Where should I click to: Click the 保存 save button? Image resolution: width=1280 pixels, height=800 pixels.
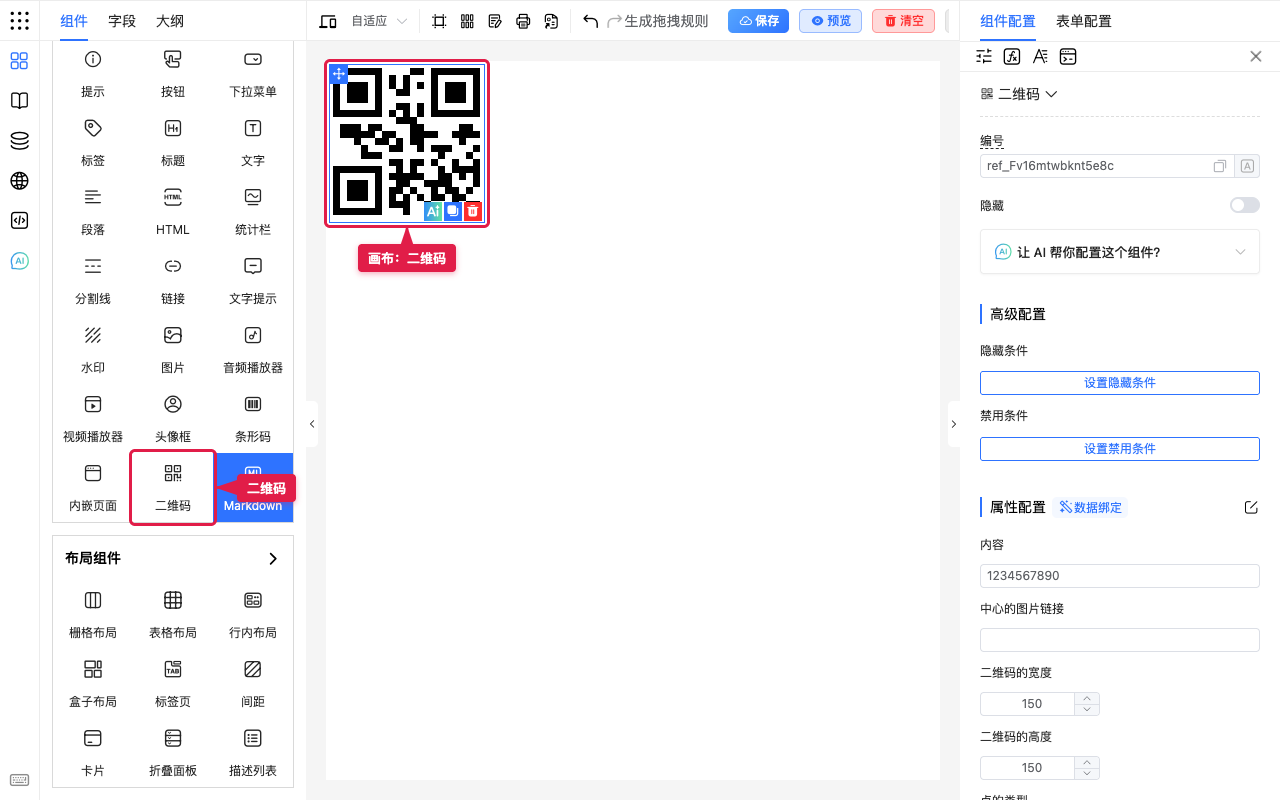pyautogui.click(x=758, y=21)
